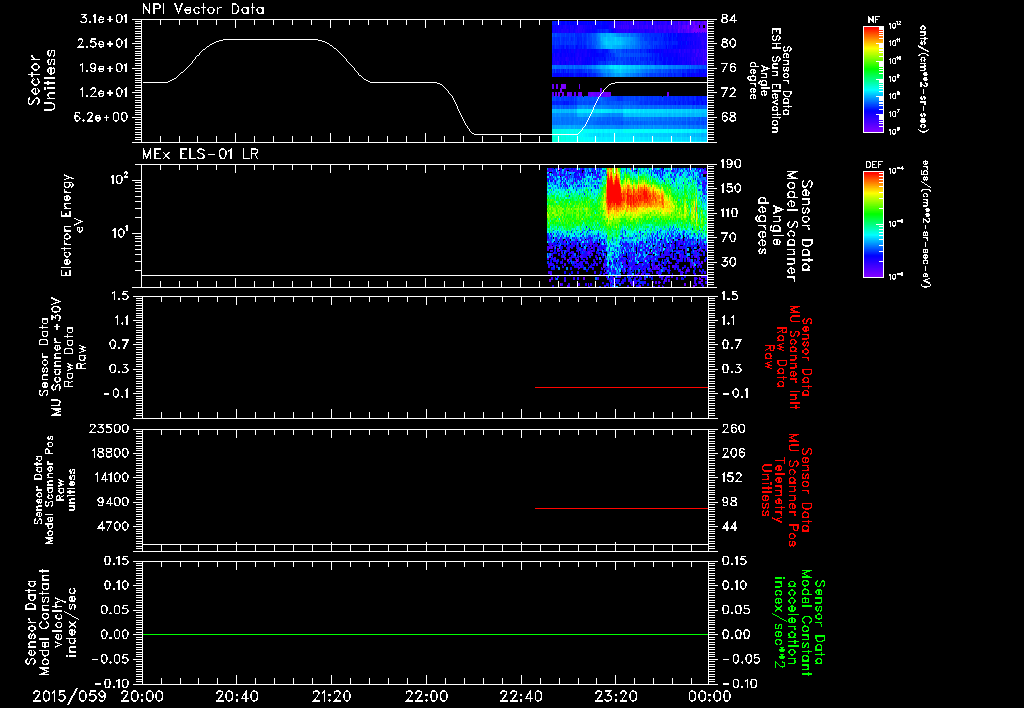
Task: Click the green zero-velocity line
Action: point(425,634)
